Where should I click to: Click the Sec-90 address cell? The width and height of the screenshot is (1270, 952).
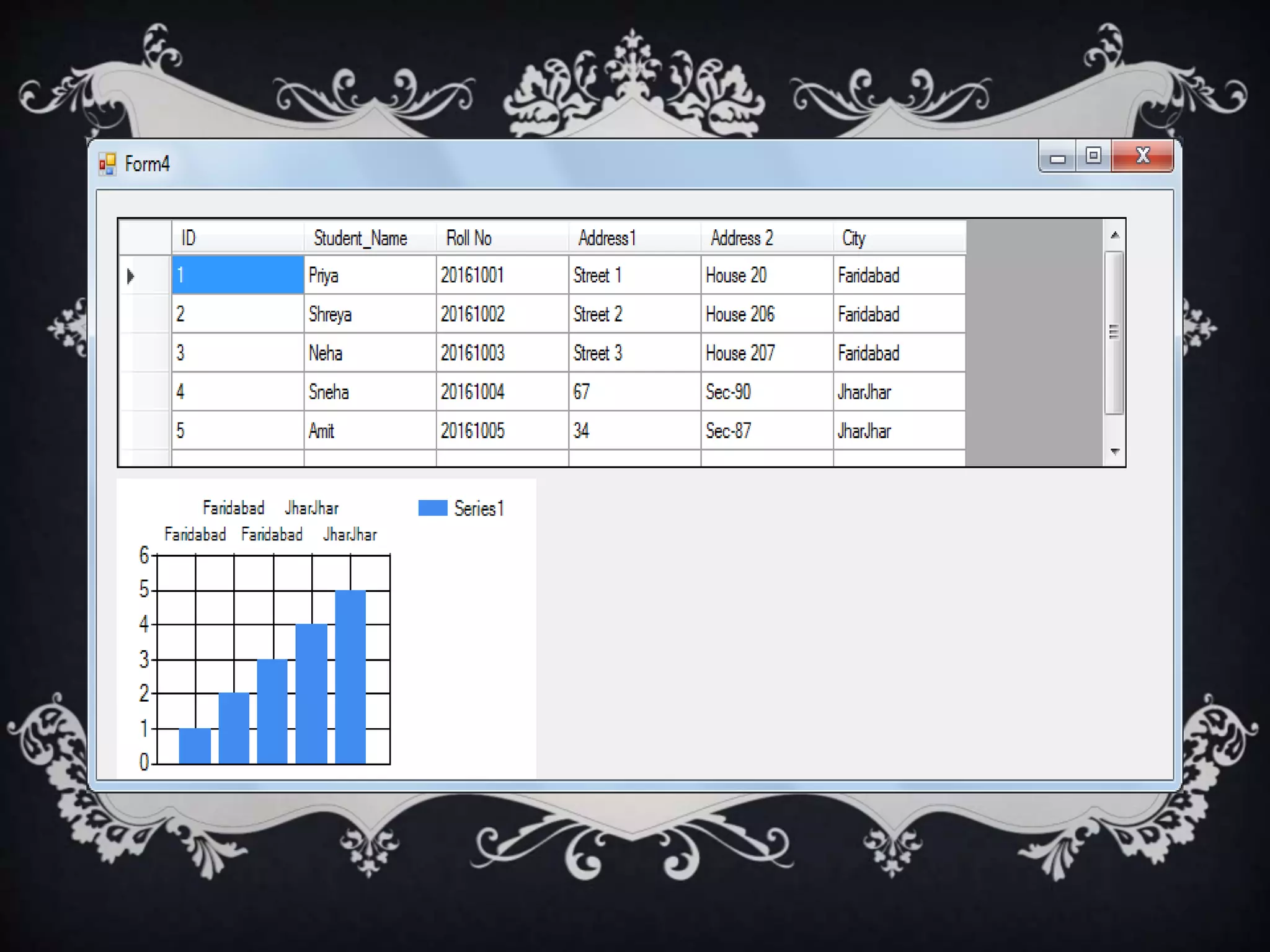766,392
